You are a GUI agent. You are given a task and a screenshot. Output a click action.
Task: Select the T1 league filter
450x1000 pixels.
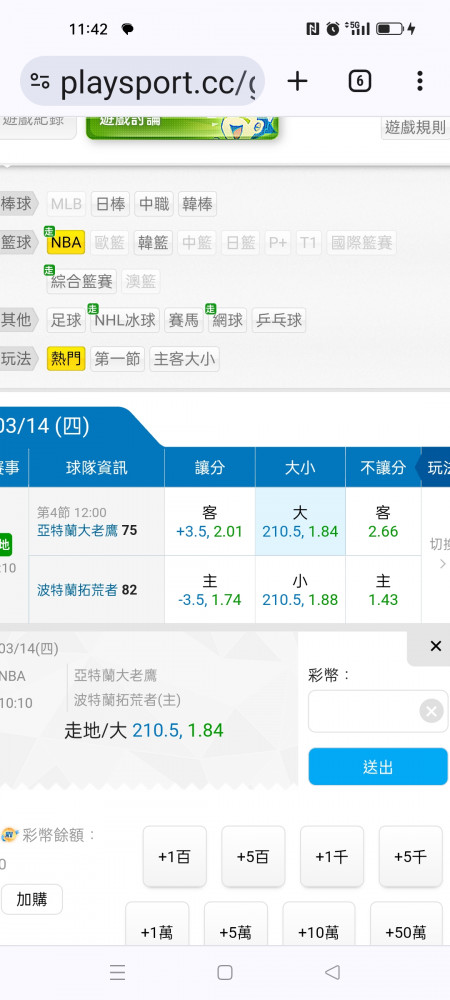point(308,243)
